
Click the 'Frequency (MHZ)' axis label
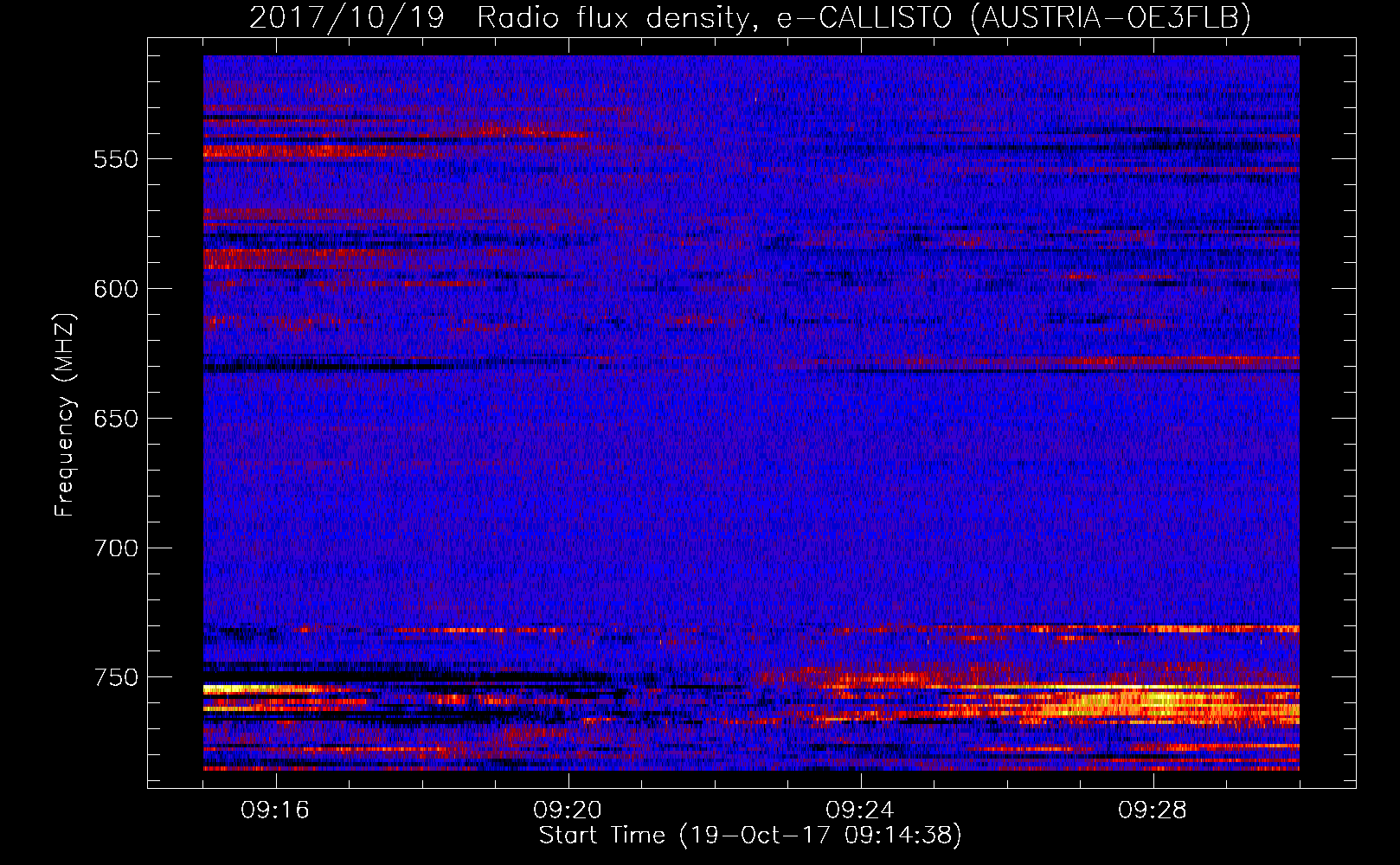tap(65, 414)
